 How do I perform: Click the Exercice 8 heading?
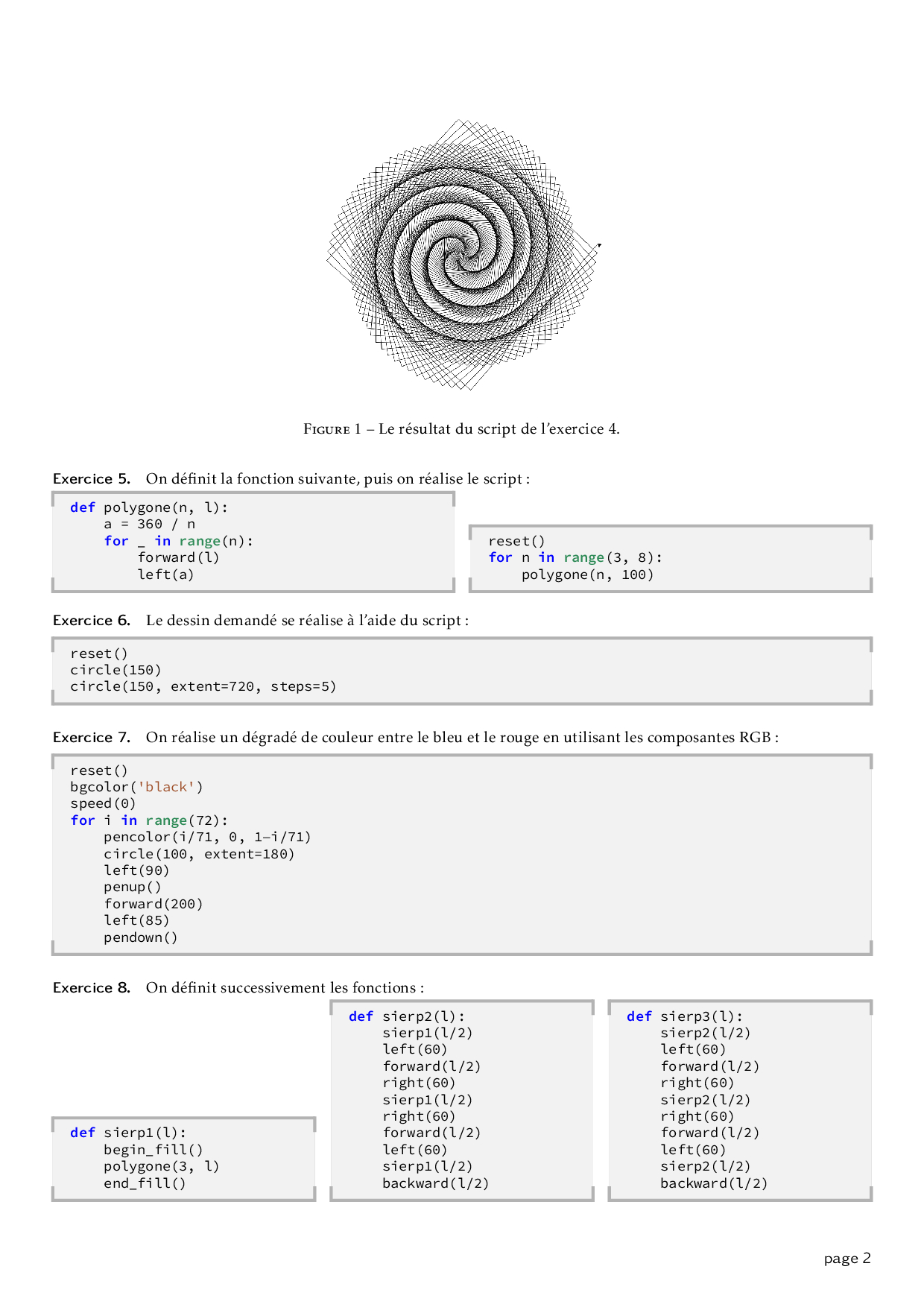coord(92,987)
